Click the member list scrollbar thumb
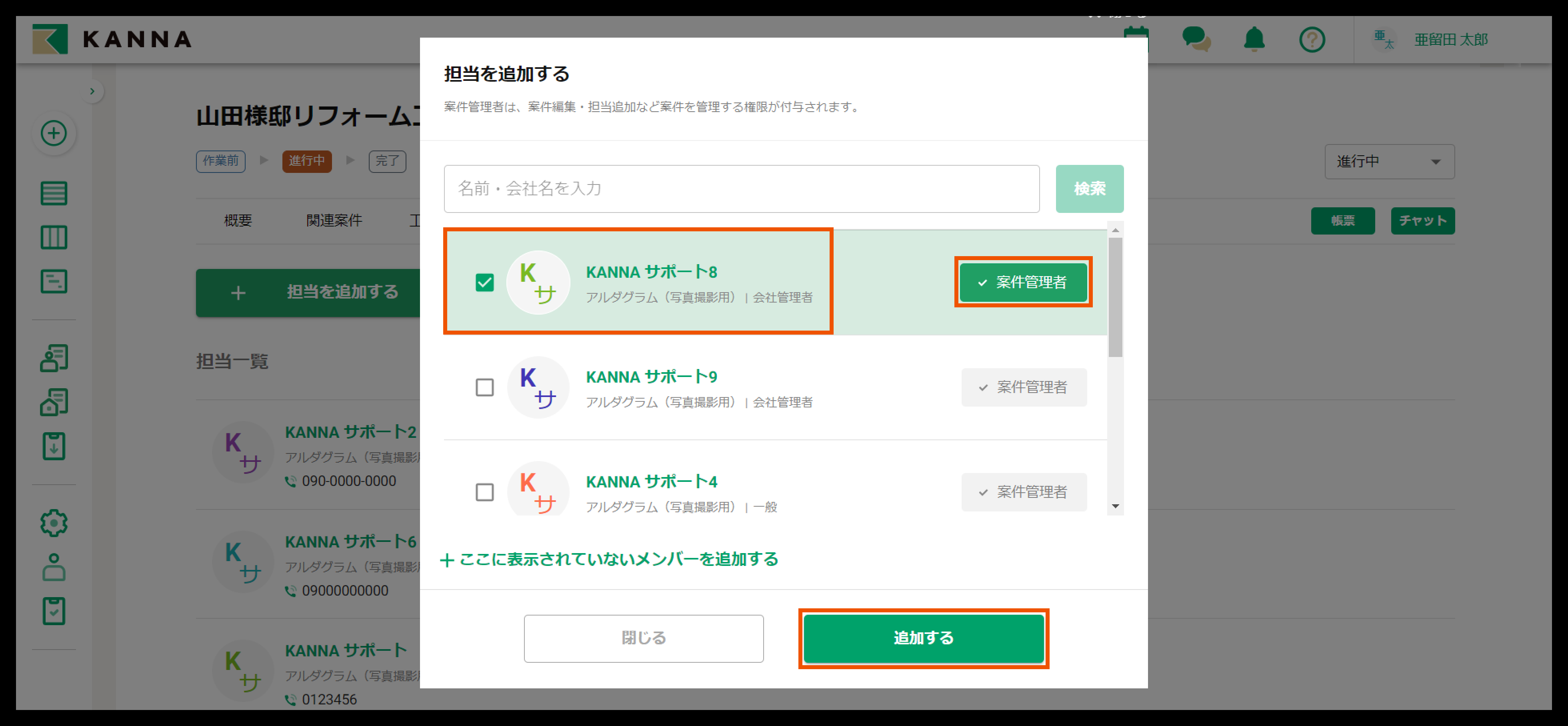 [1115, 297]
